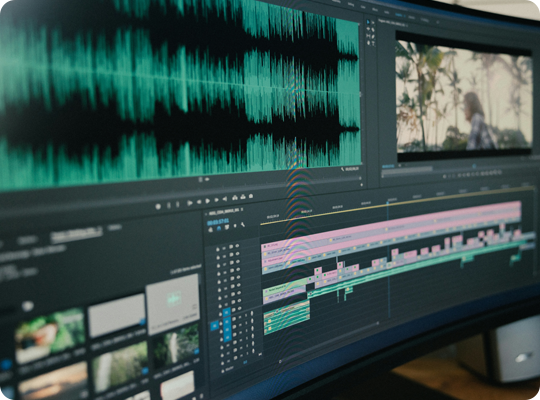This screenshot has height=400, width=540.
Task: Play the audio clip in Source monitor
Action: pos(208,201)
